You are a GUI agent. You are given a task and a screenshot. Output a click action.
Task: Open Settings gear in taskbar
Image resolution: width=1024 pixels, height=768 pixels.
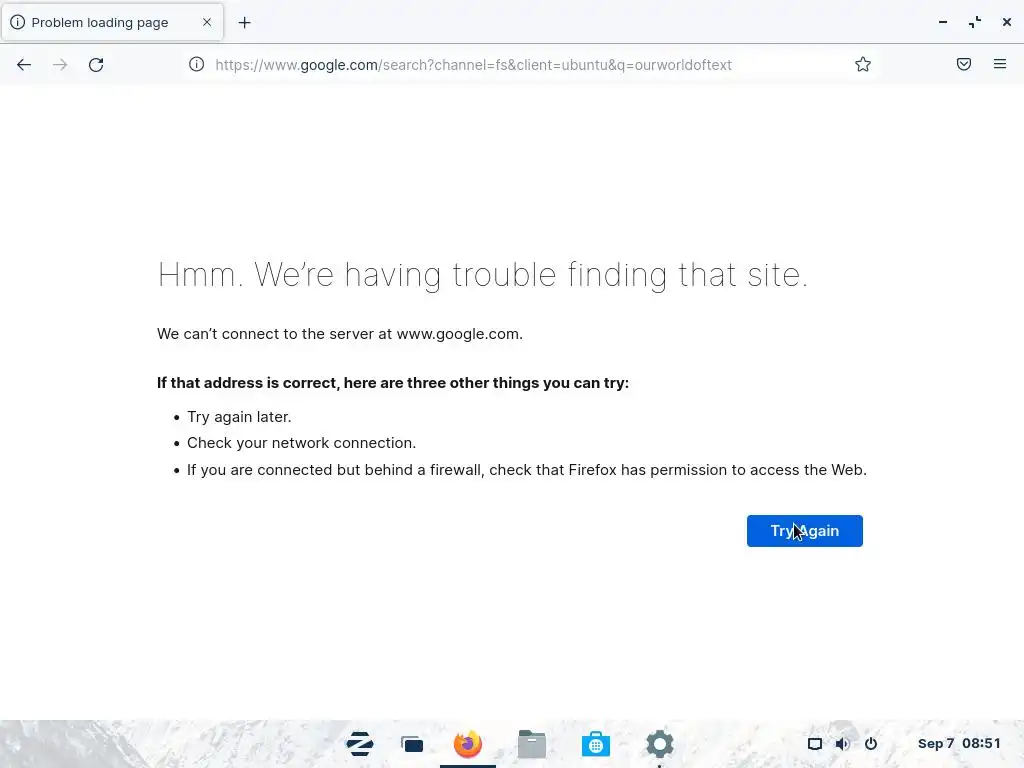[x=660, y=744]
